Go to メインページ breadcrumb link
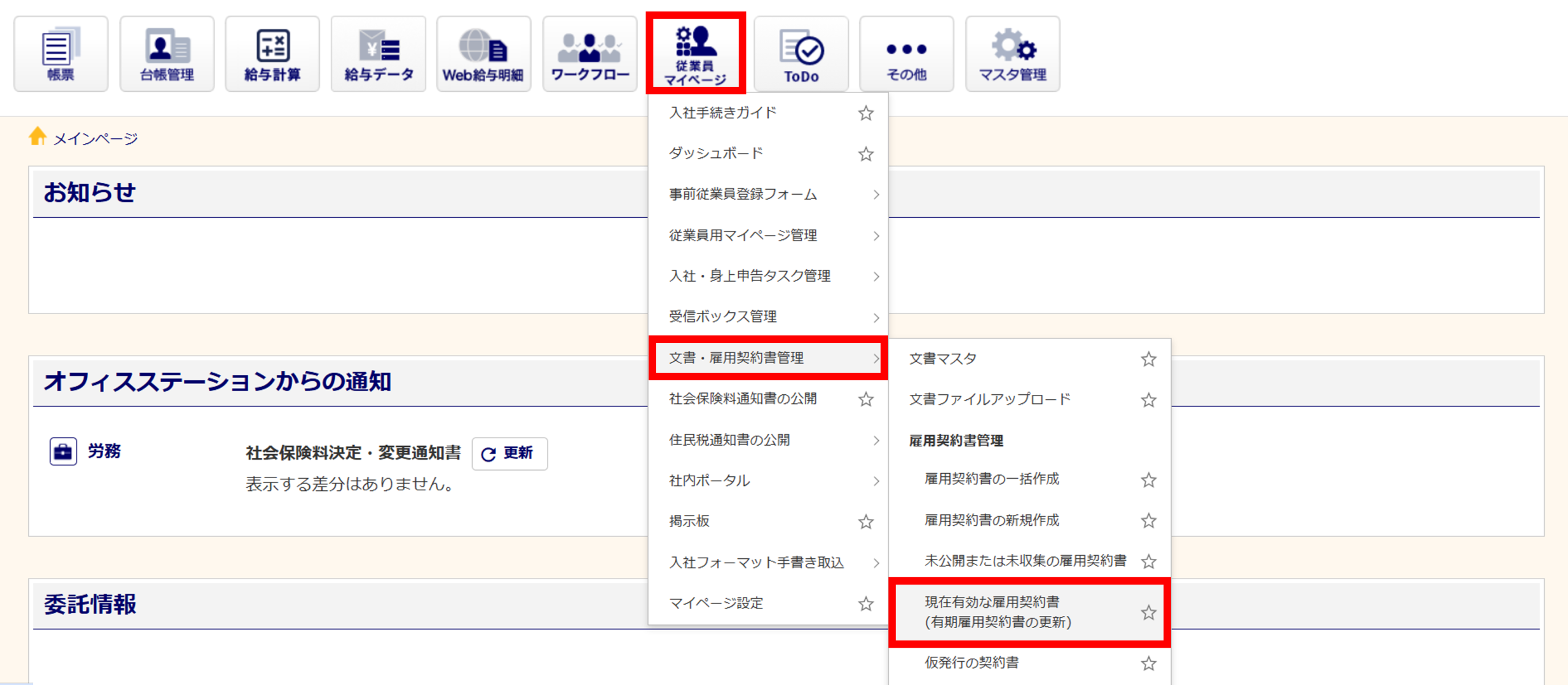This screenshot has width=1568, height=685. tap(96, 139)
